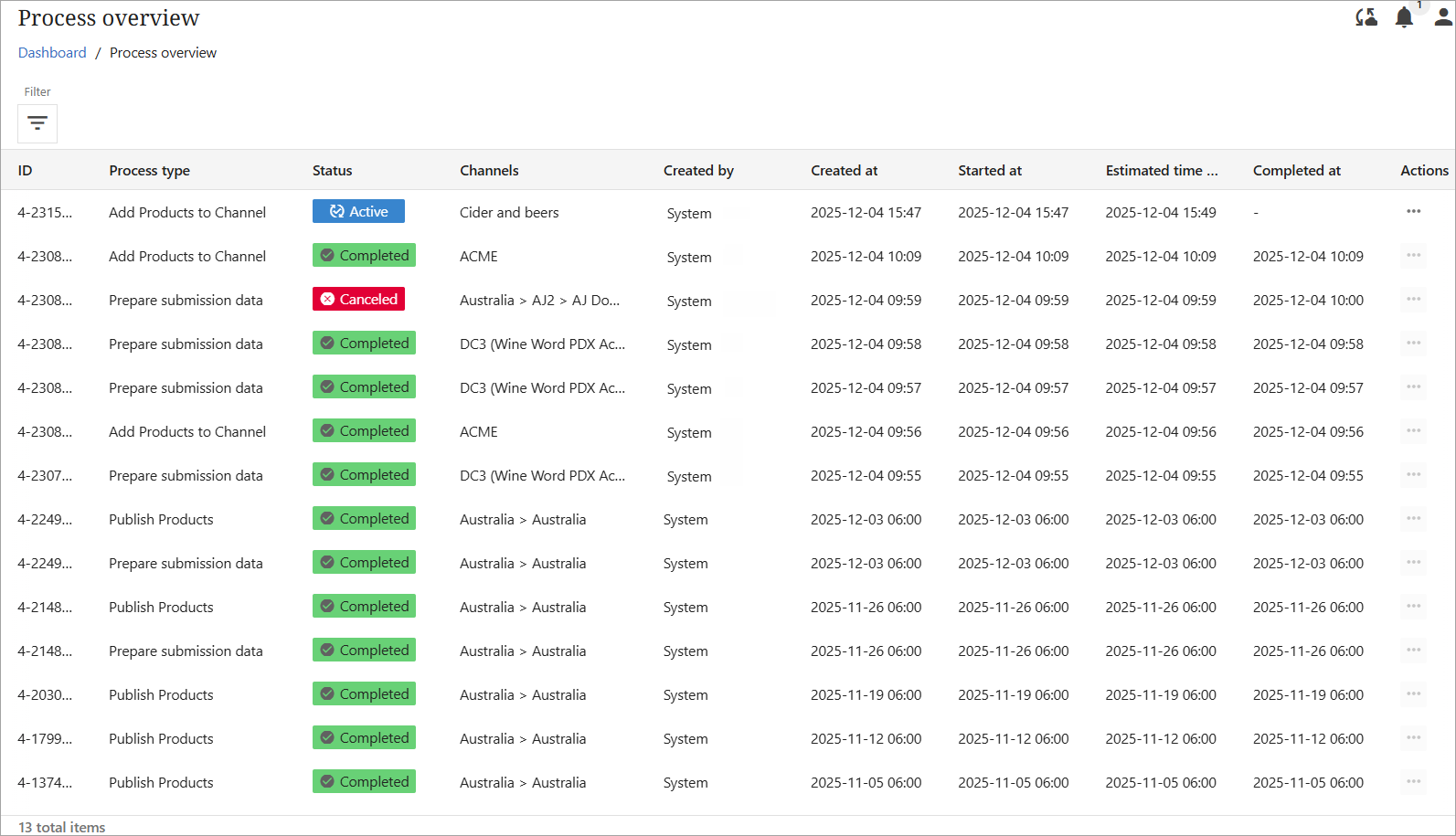This screenshot has width=1456, height=836.
Task: Click the Estimated time column header
Action: coord(1161,171)
